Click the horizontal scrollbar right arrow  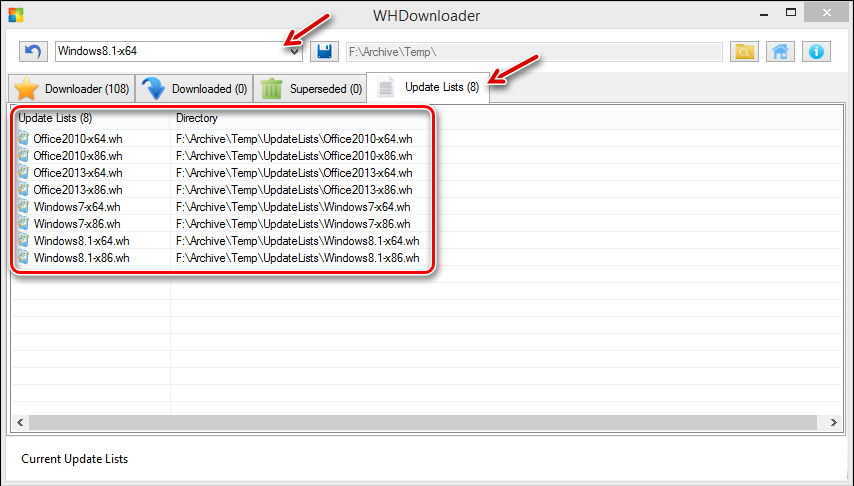[833, 422]
